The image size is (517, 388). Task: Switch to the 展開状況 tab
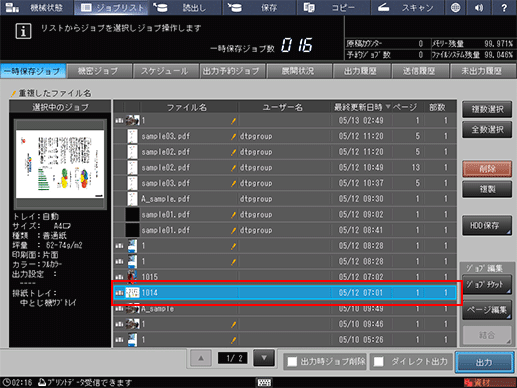[x=298, y=71]
